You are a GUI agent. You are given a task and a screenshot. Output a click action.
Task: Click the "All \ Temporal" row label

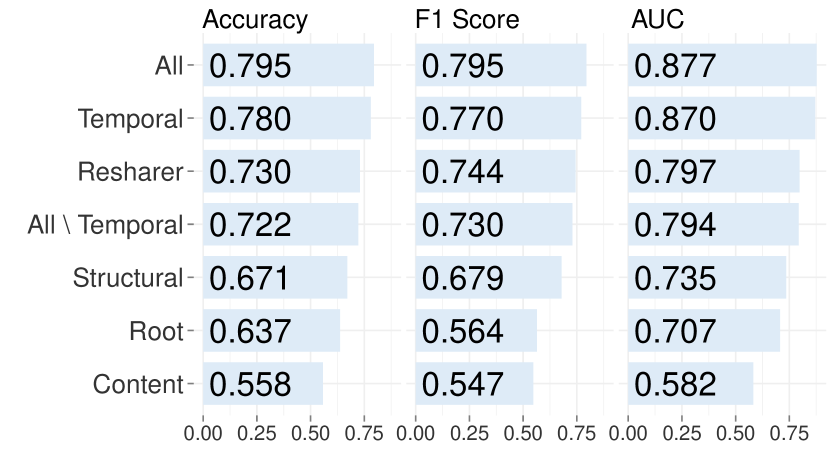click(106, 225)
